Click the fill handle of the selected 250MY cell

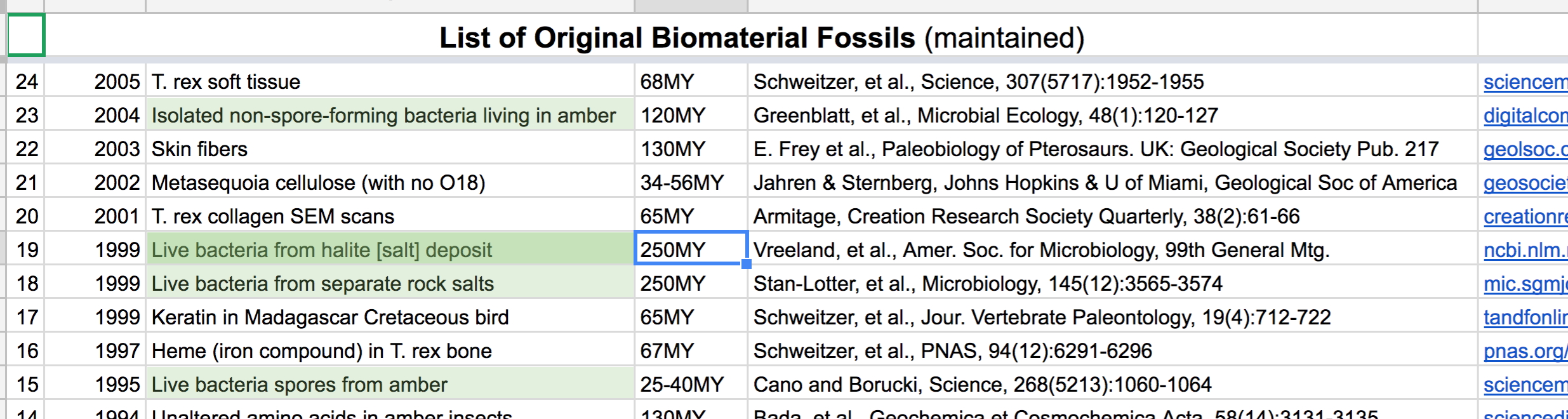pos(747,263)
